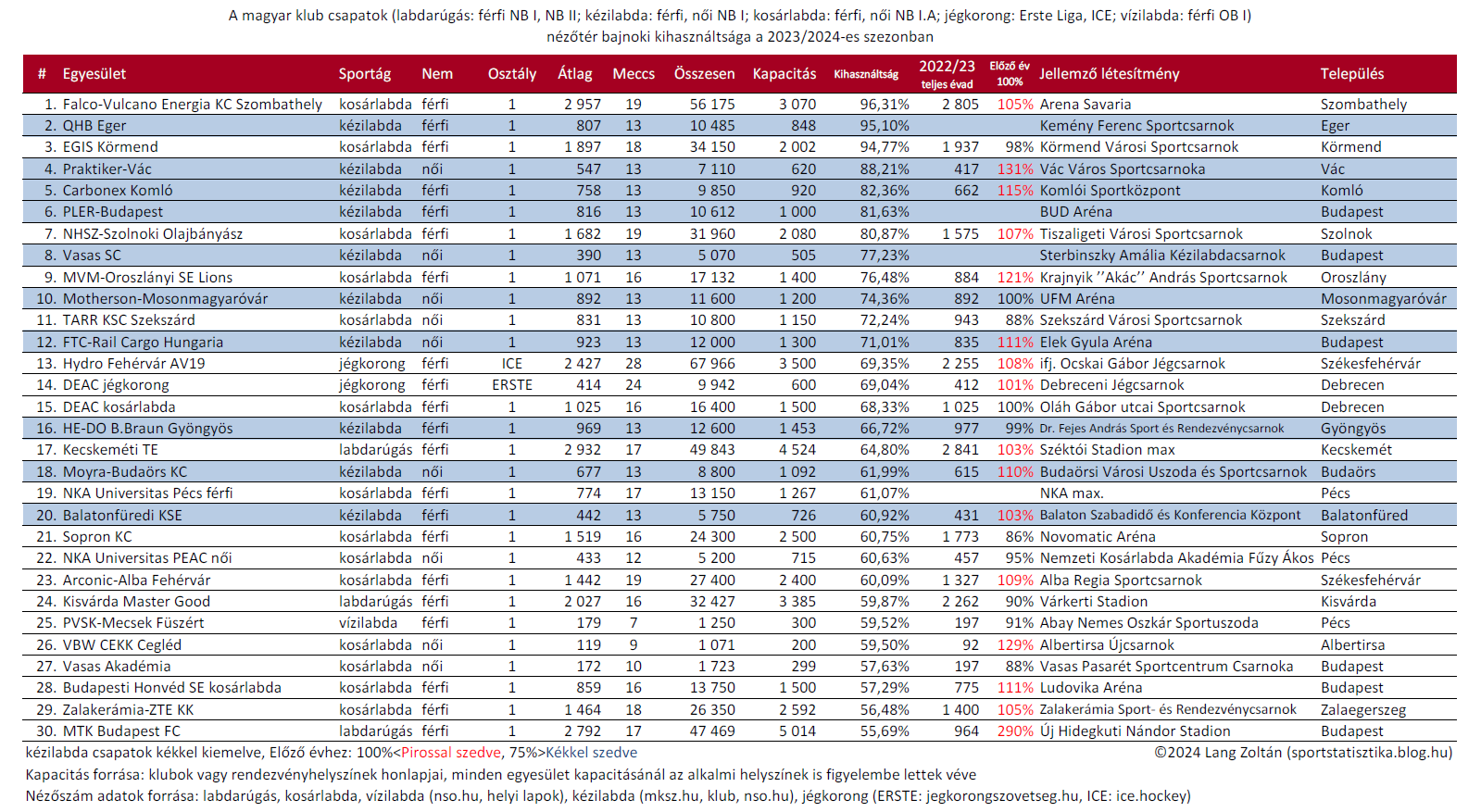
Task: Click NHSZ-Szolnoki Olajbányász cell
Action: pyautogui.click(x=153, y=234)
